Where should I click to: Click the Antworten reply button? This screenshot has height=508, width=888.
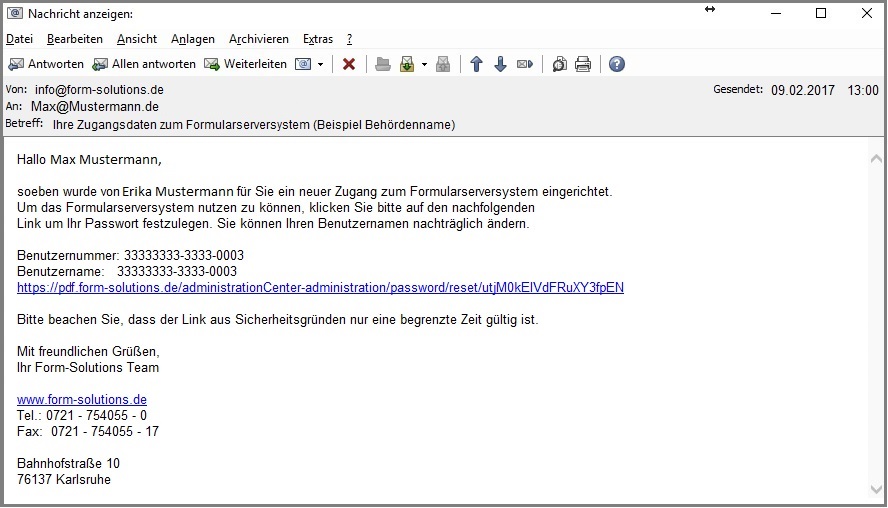tap(46, 64)
